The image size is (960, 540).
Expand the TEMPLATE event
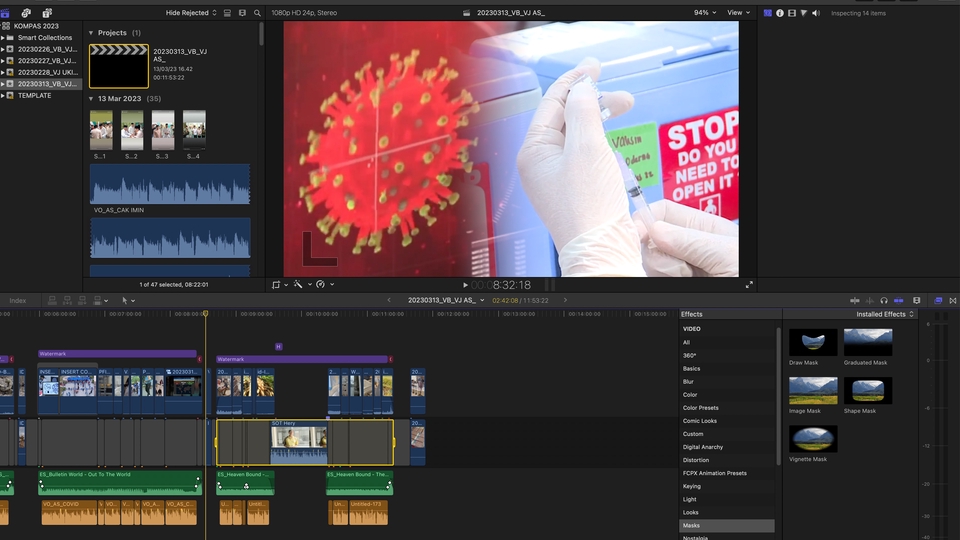(x=3, y=96)
